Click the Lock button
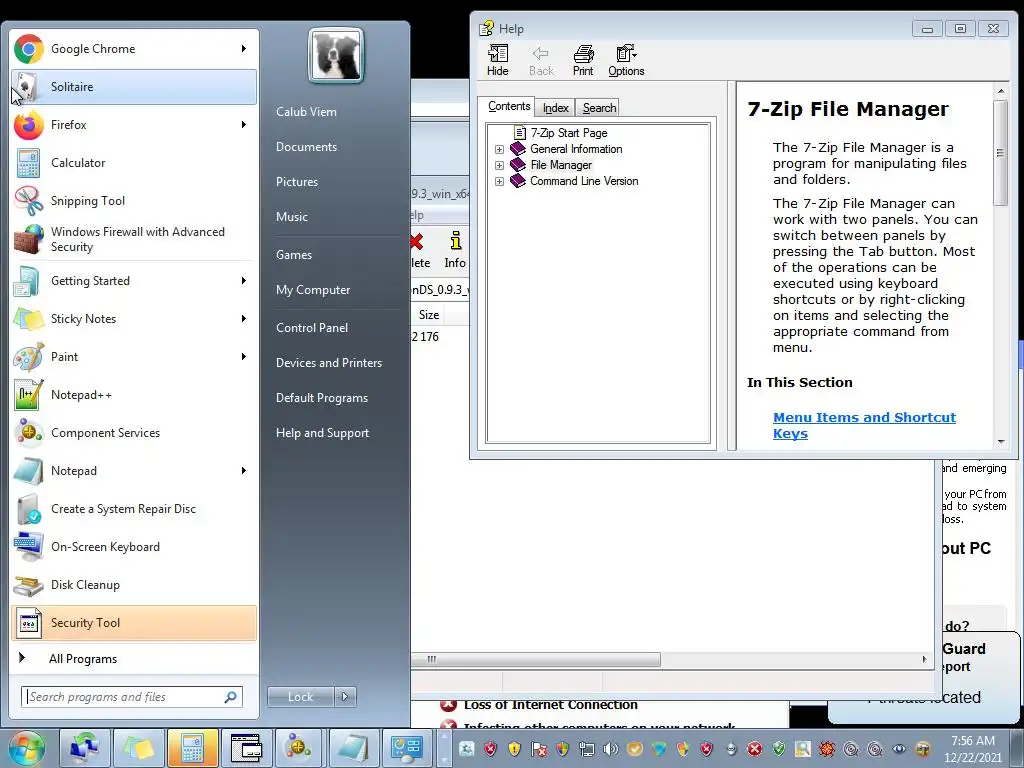This screenshot has width=1024, height=768. (x=300, y=697)
